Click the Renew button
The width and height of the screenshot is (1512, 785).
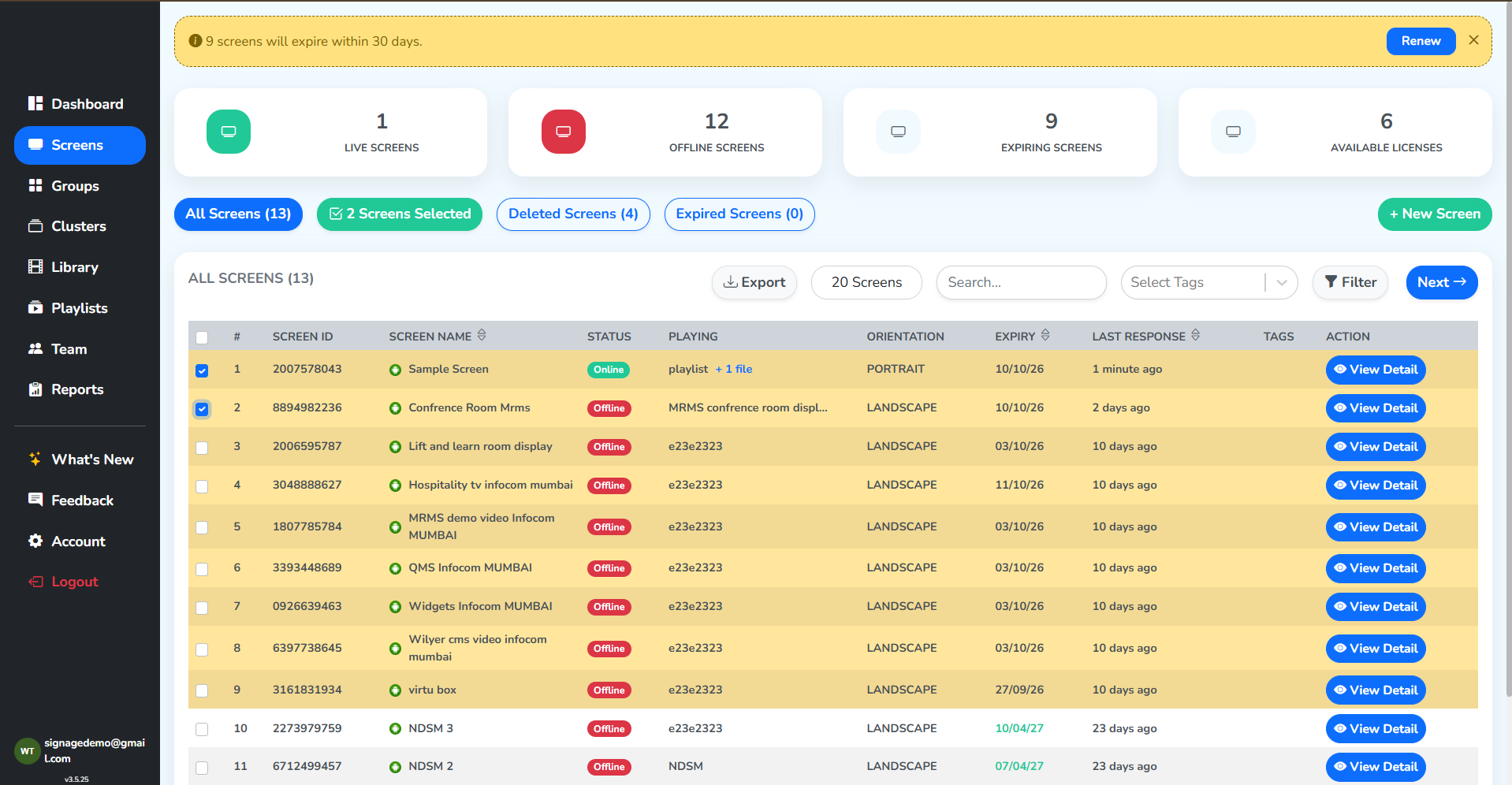(x=1421, y=41)
